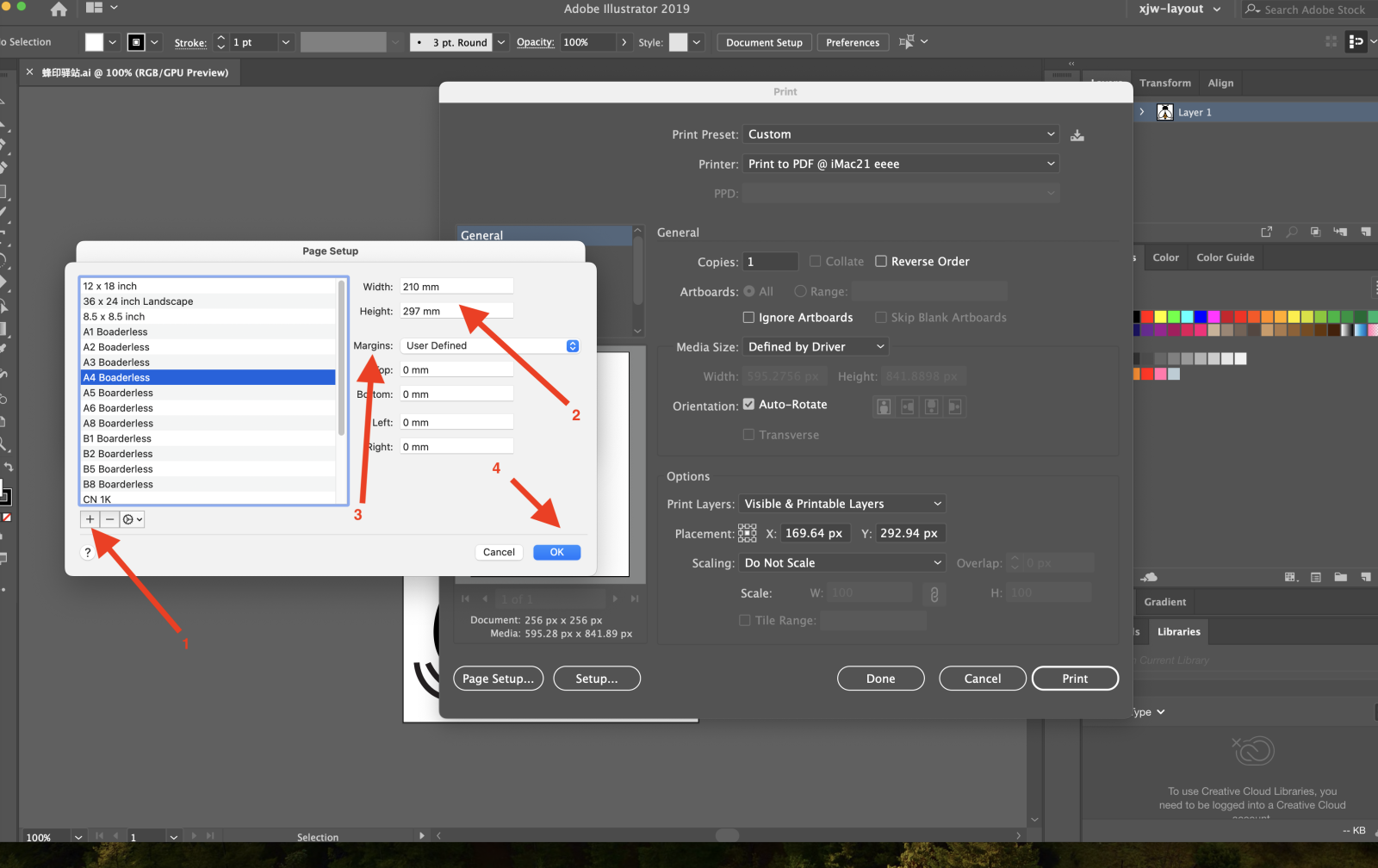Click the constrain proportions link icon

(x=934, y=593)
